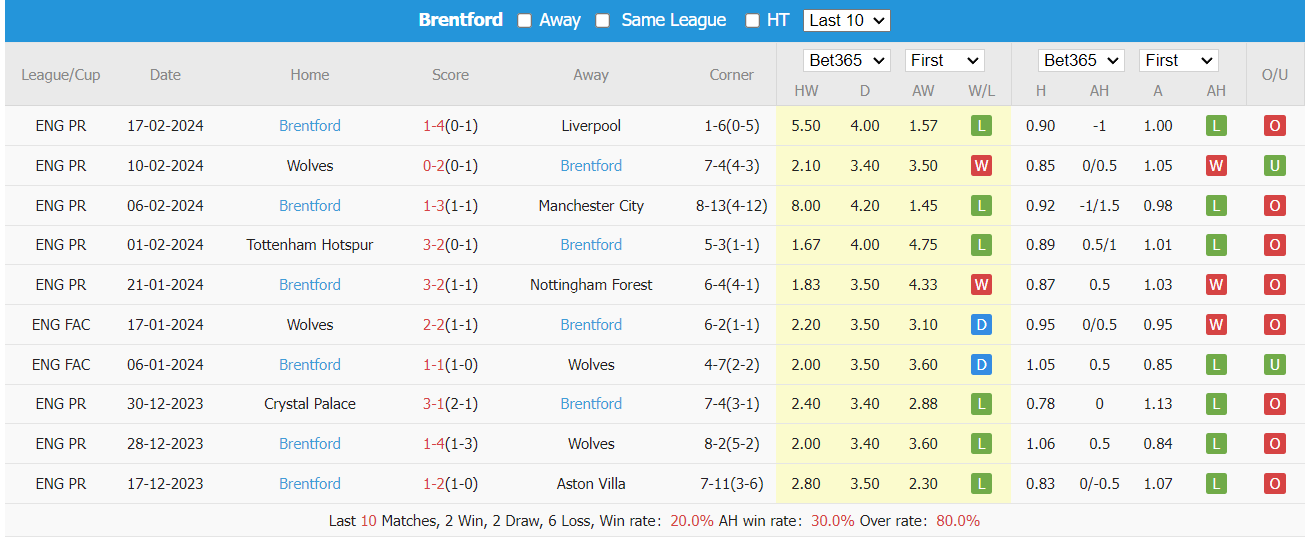Open the first Bet365 bookmaker dropdown
Viewport: 1313px width, 542px height.
click(847, 60)
